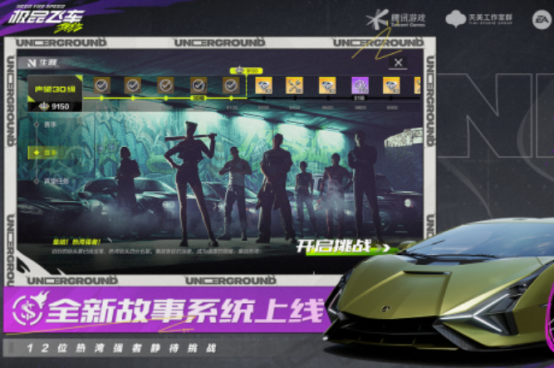This screenshot has width=554, height=368.
Task: Open the 声望任务 tab
Action: point(56,181)
